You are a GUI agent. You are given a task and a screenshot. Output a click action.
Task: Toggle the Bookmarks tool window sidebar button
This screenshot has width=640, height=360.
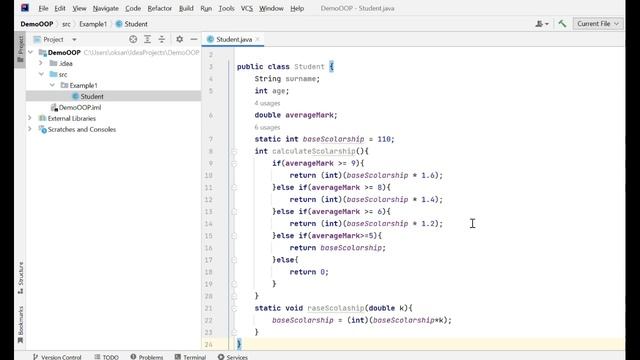(20, 324)
